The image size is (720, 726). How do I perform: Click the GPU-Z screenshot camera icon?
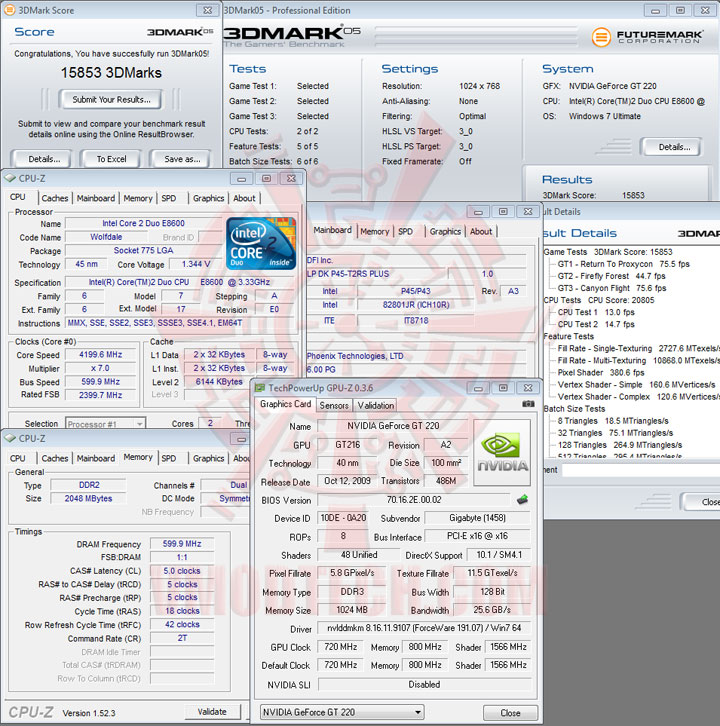point(528,404)
